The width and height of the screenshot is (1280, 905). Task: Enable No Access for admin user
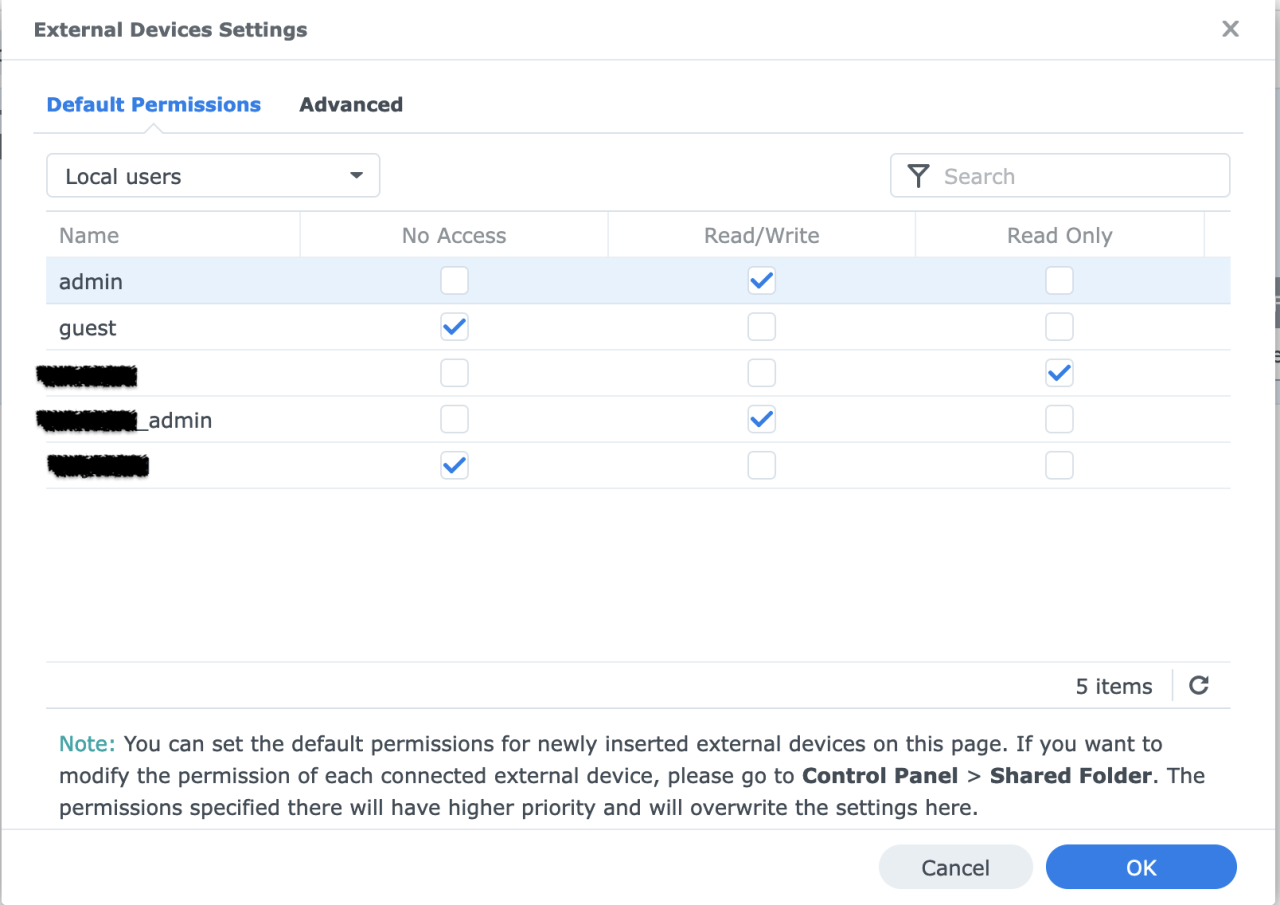tap(454, 282)
